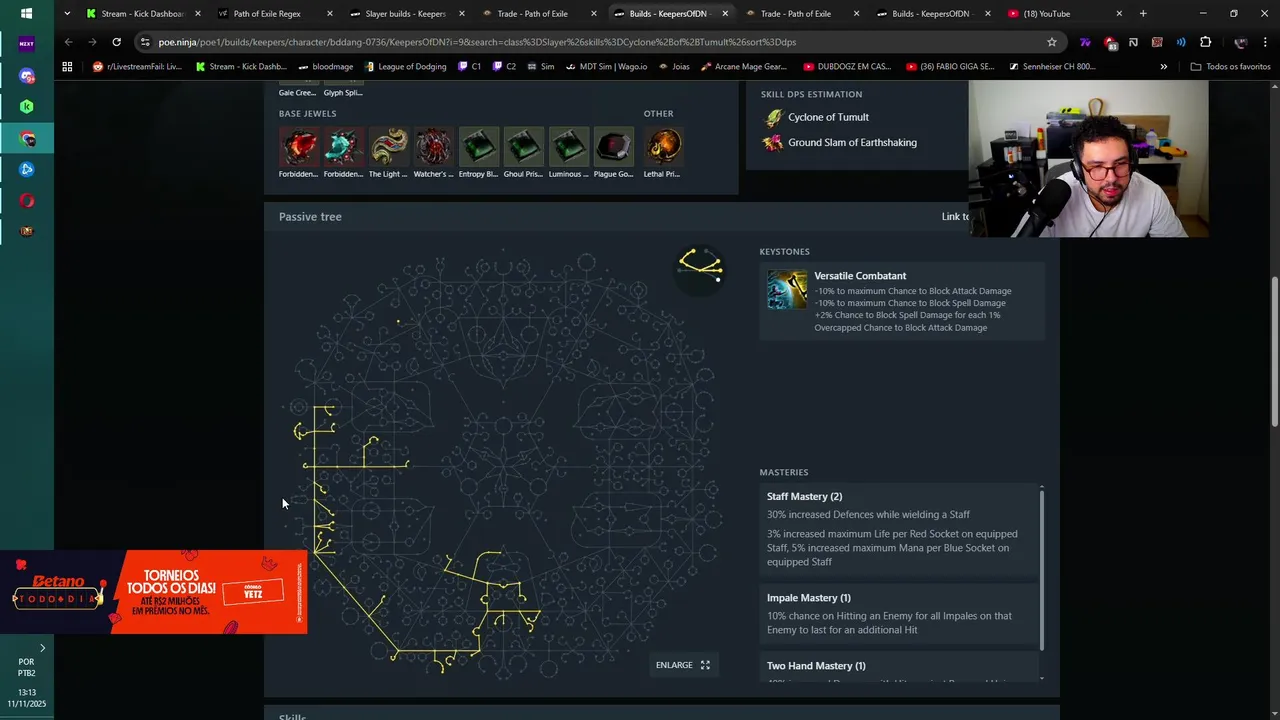Switch to the (18) YouTube tab
This screenshot has width=1280, height=720.
(x=1064, y=14)
